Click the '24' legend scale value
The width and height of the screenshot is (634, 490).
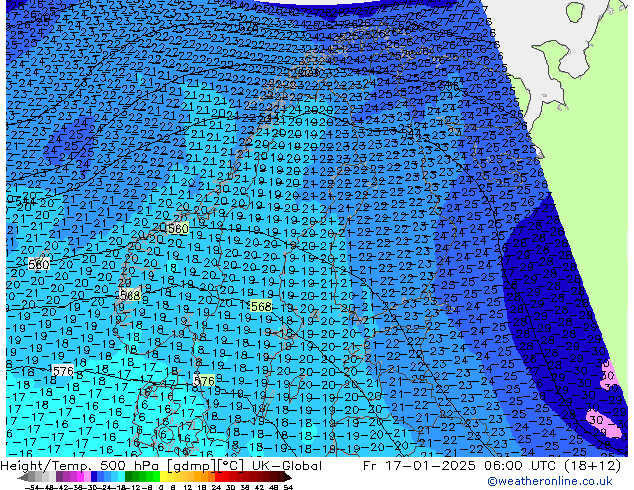[216, 487]
